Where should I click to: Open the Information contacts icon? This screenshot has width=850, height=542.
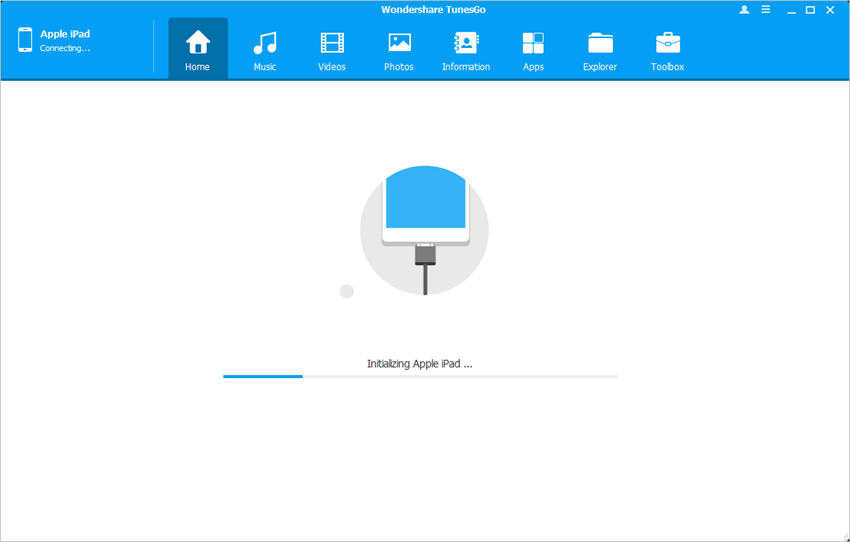pyautogui.click(x=466, y=43)
